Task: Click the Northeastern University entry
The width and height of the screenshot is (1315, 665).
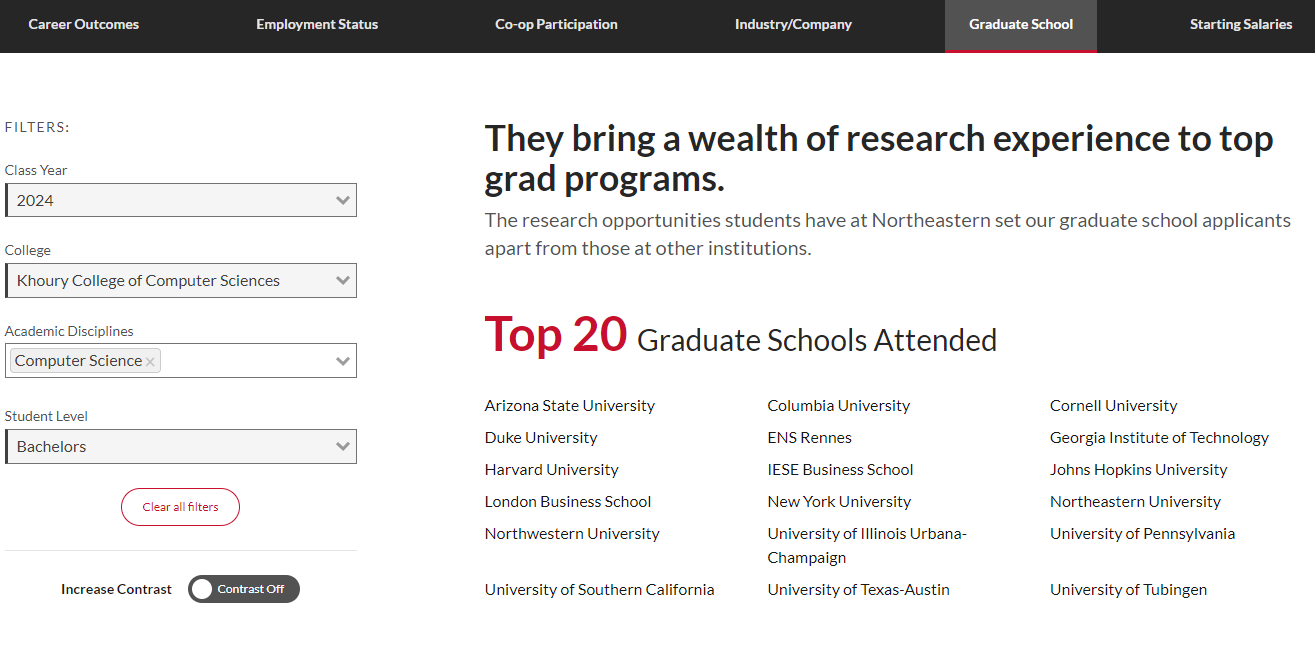Action: click(1135, 502)
